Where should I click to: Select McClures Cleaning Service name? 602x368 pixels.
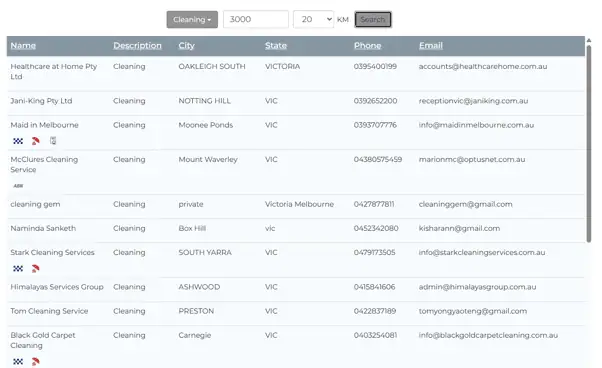click(44, 165)
